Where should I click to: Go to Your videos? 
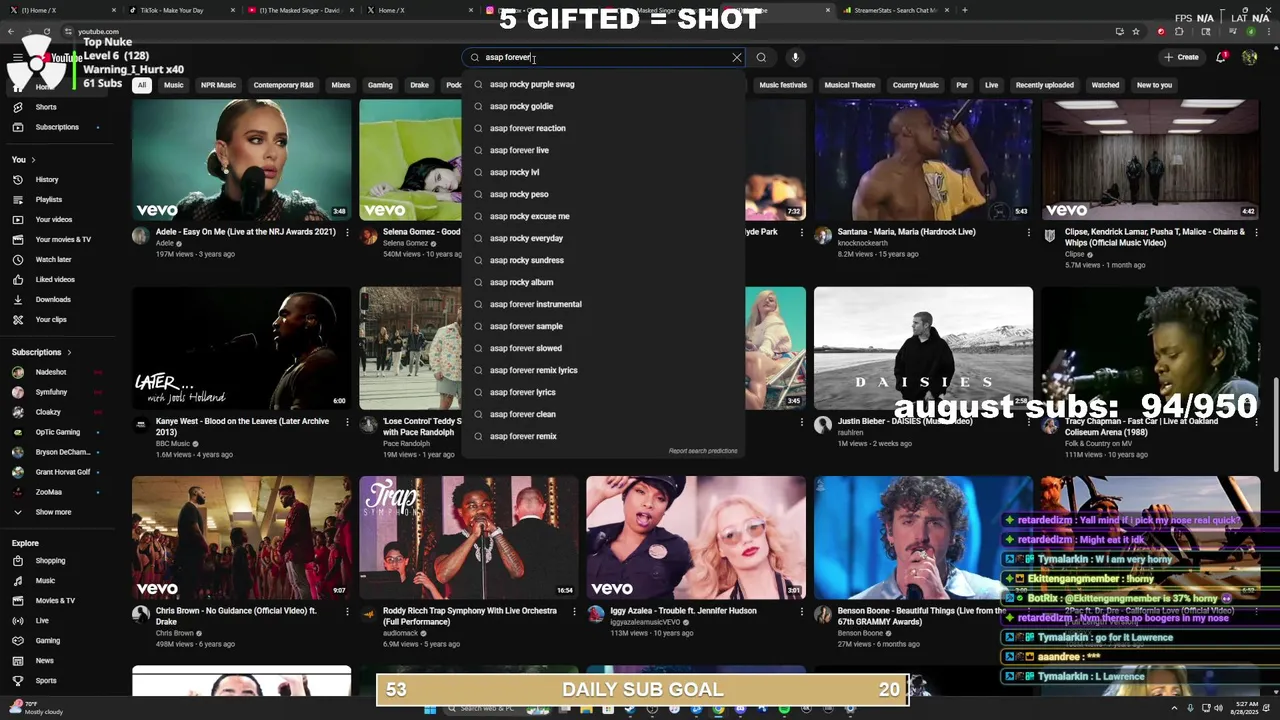click(58, 219)
